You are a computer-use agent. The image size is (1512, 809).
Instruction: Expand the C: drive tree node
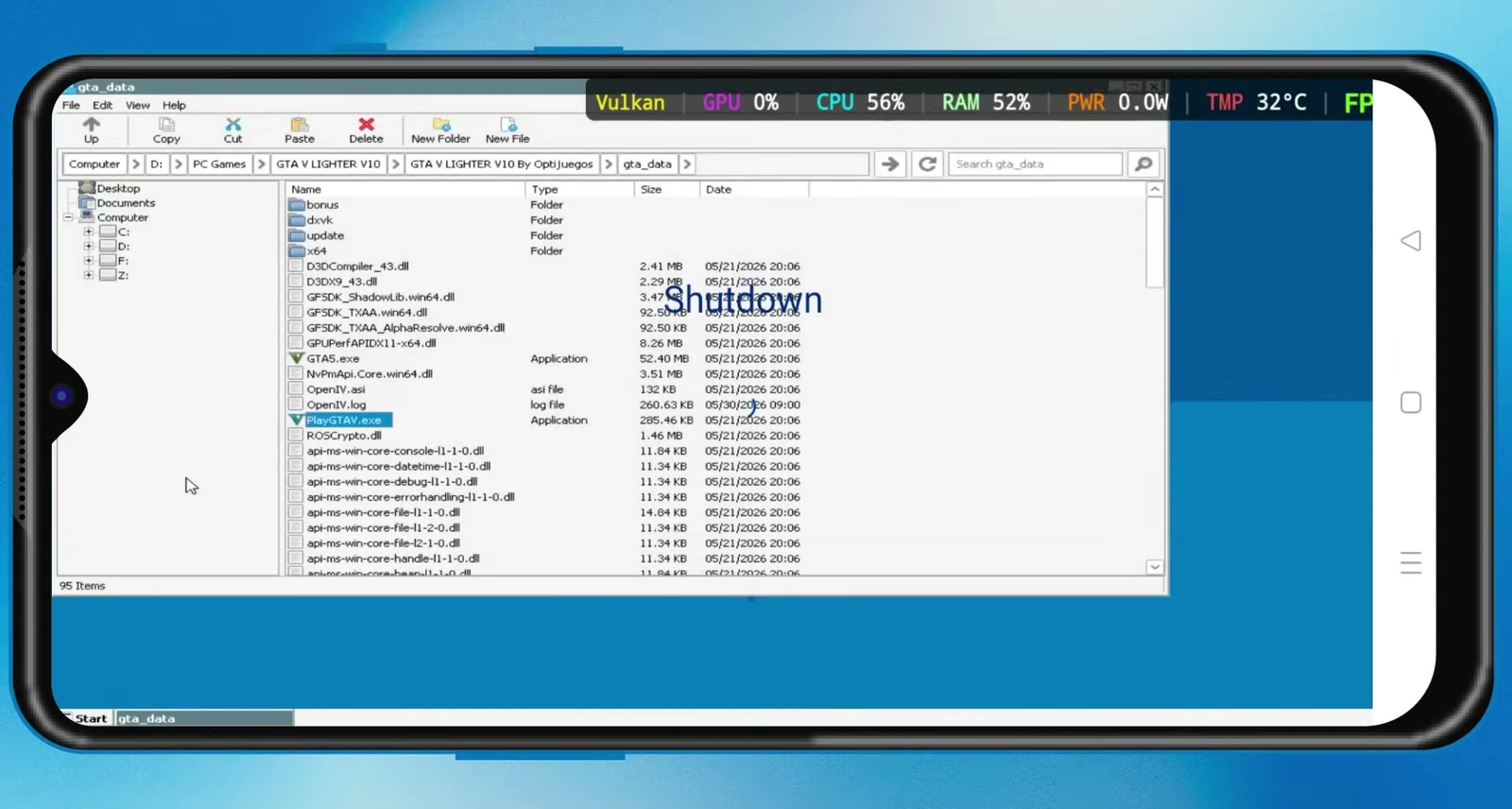[89, 232]
